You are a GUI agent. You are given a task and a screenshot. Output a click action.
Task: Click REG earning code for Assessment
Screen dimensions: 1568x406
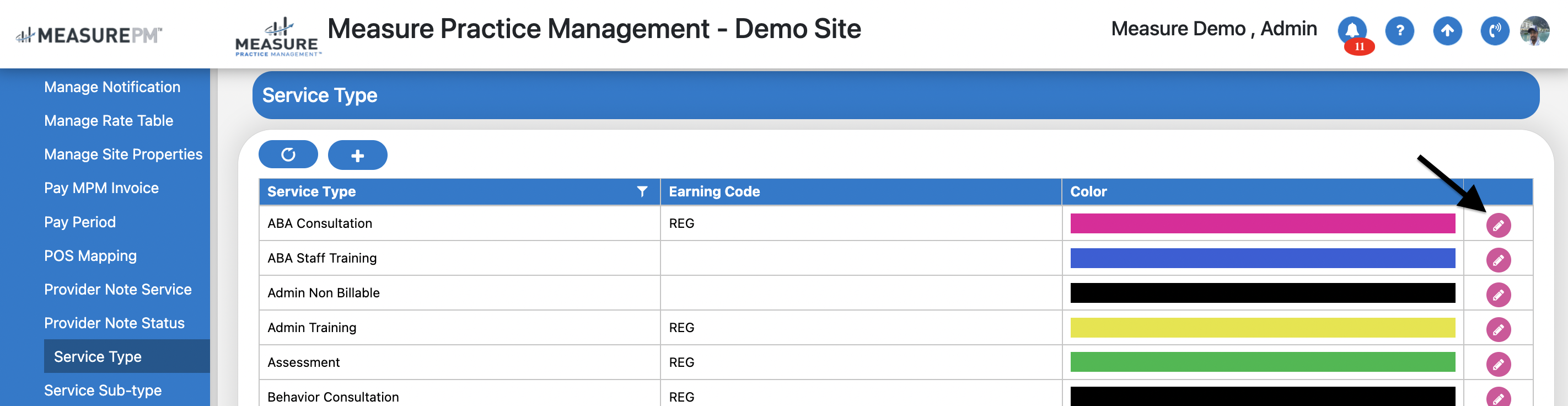tap(681, 362)
